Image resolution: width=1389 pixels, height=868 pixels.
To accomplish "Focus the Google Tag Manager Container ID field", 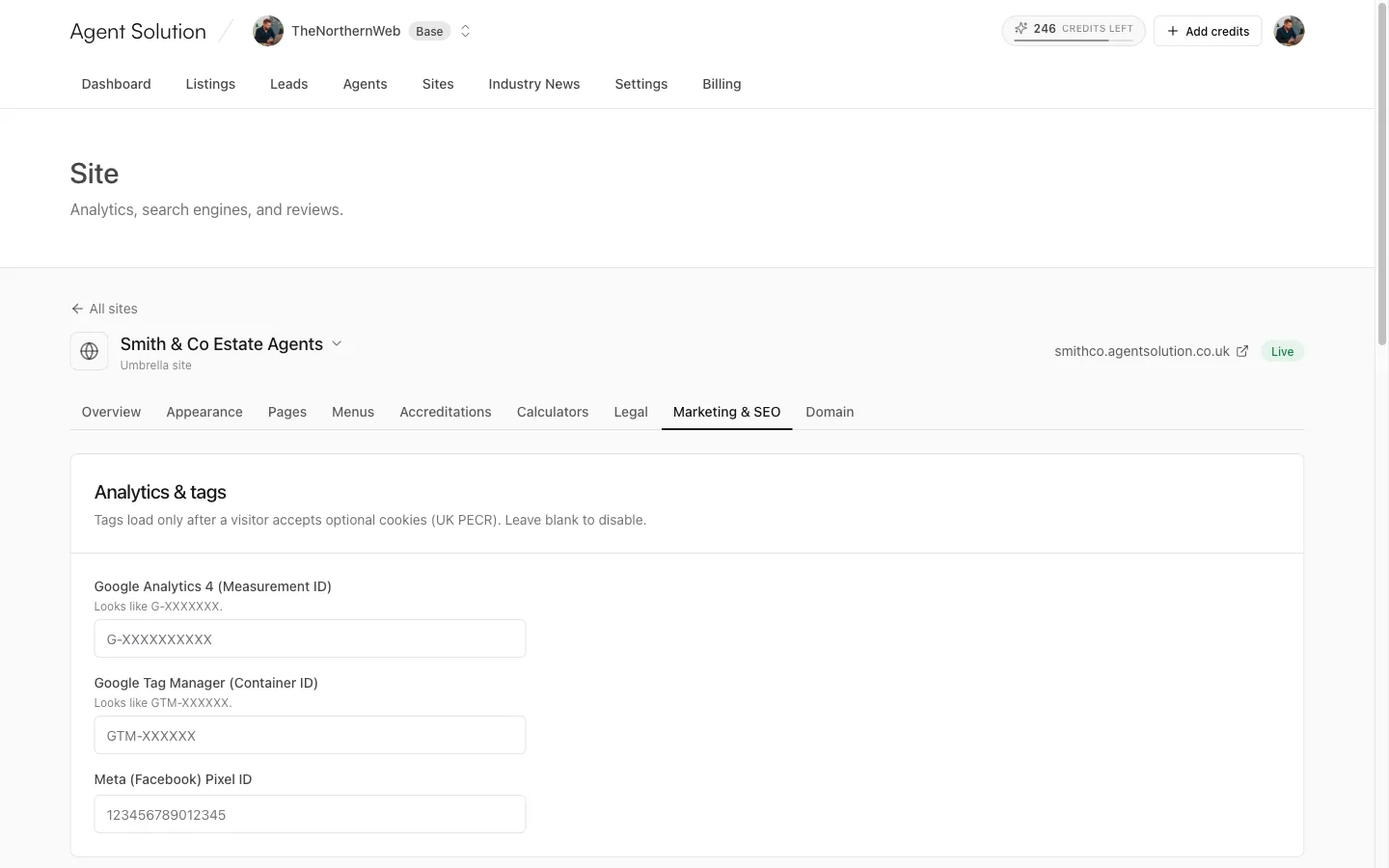I will tap(310, 735).
